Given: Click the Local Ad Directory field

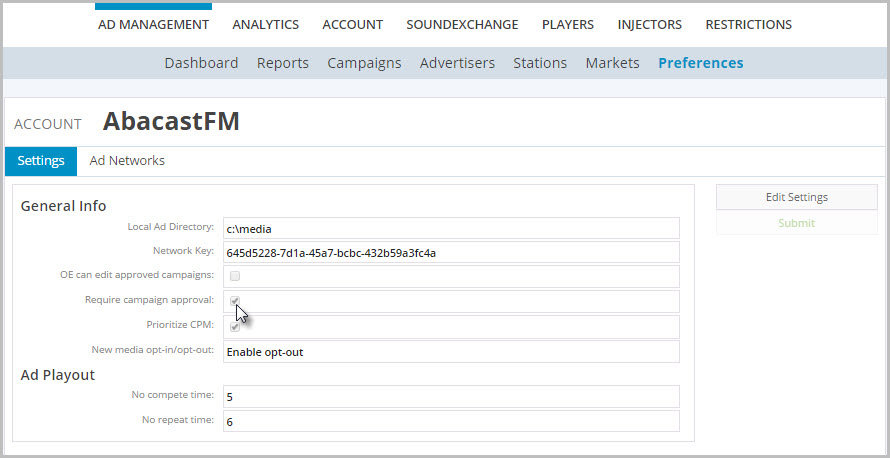Looking at the screenshot, I should point(451,228).
